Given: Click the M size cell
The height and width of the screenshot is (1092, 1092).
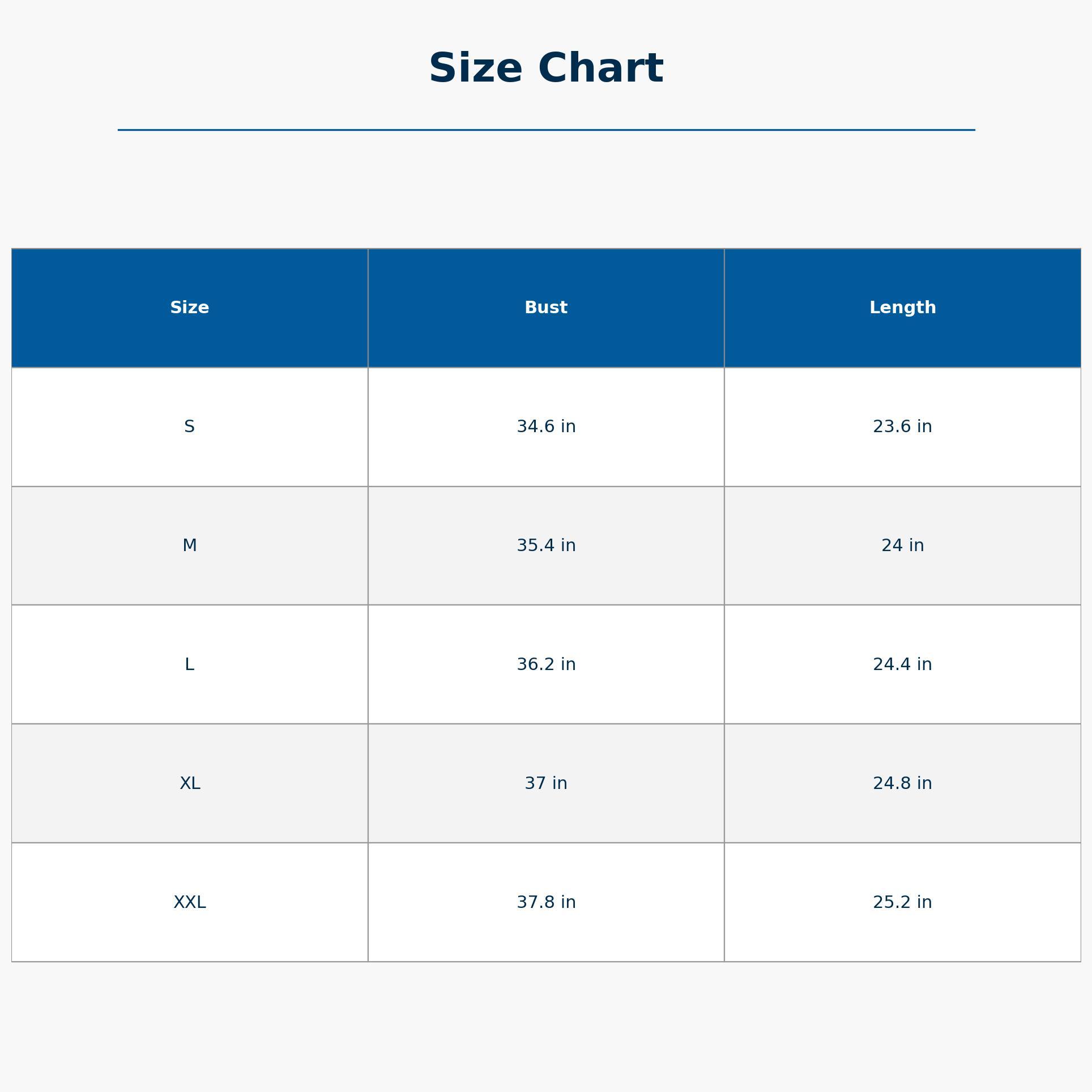Looking at the screenshot, I should click(x=190, y=545).
